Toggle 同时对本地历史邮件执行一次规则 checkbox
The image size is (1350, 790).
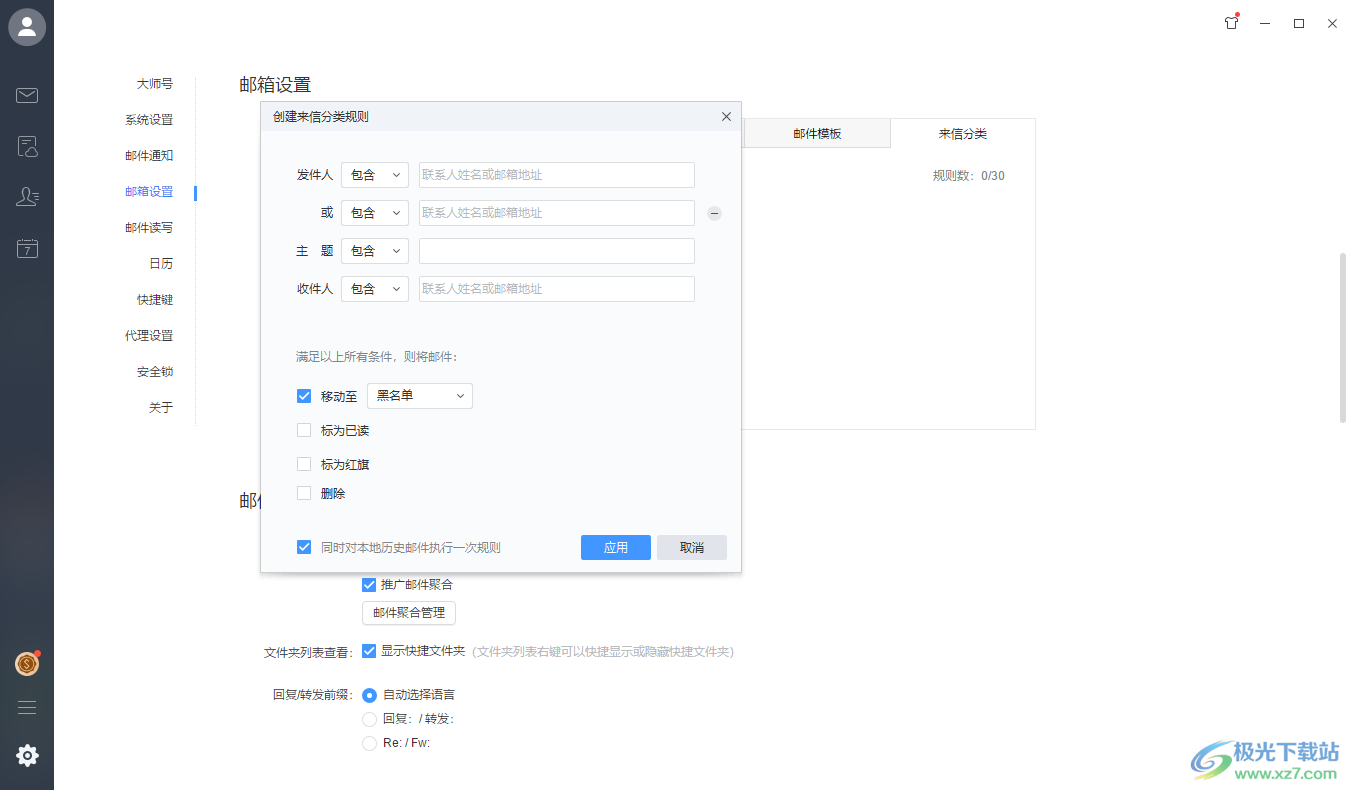(x=304, y=547)
